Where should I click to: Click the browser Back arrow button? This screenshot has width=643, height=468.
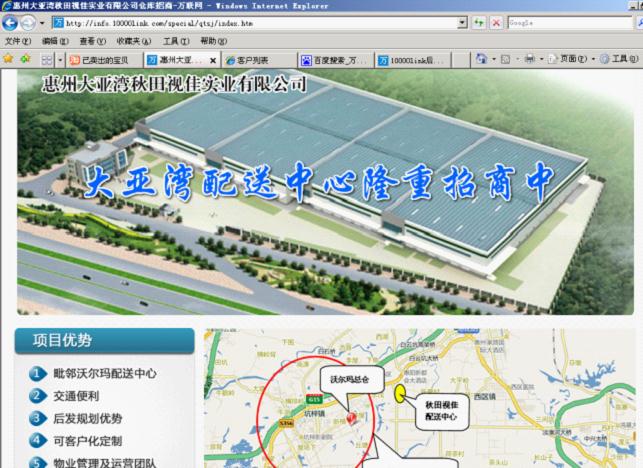pyautogui.click(x=10, y=23)
